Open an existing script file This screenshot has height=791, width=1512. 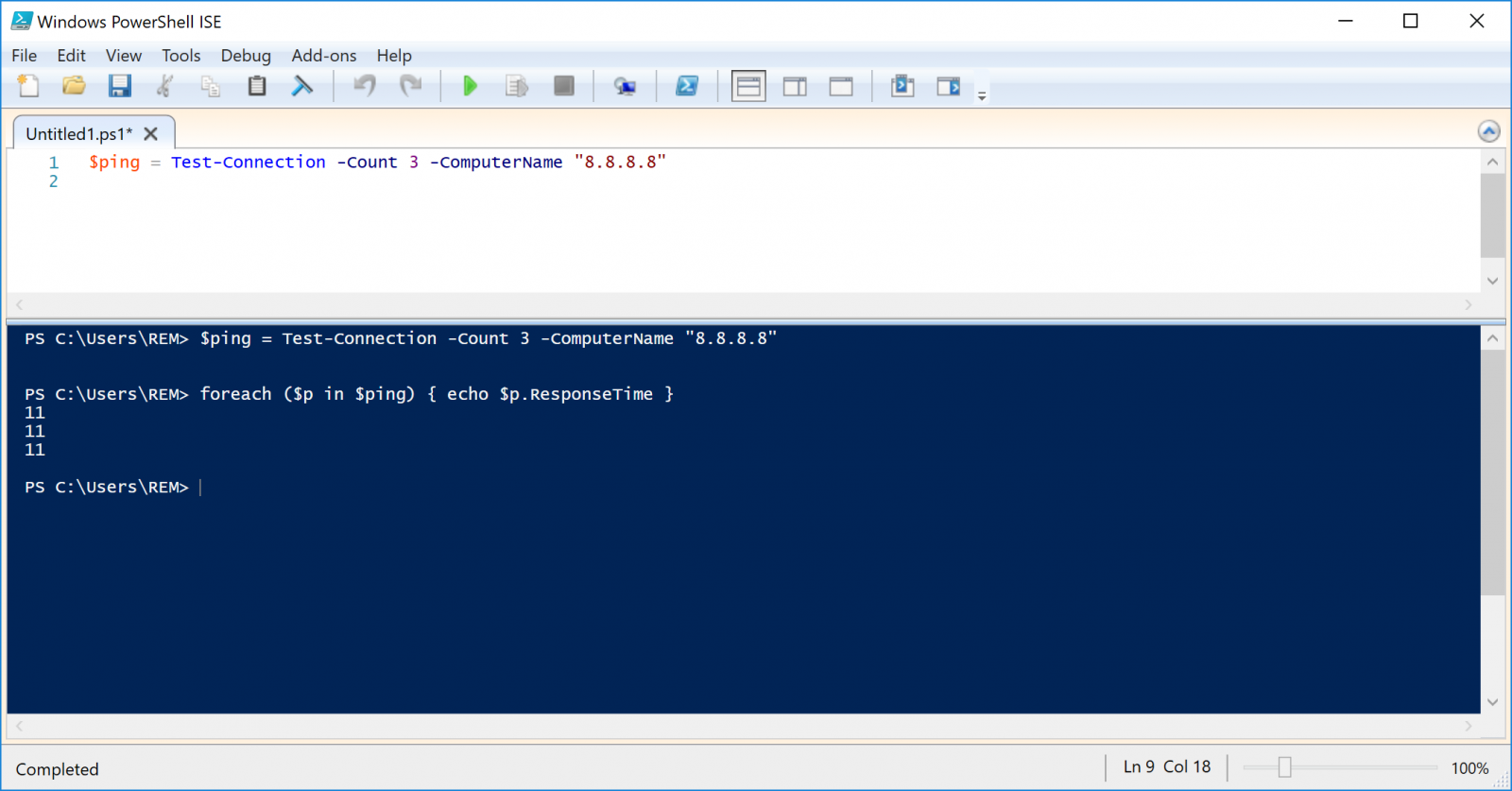click(x=74, y=86)
